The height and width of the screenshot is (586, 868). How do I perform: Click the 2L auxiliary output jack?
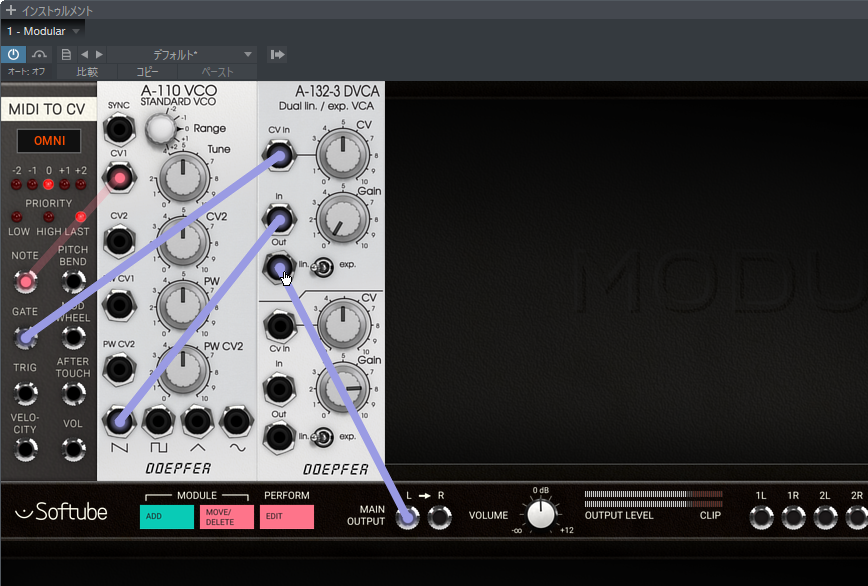click(x=825, y=517)
